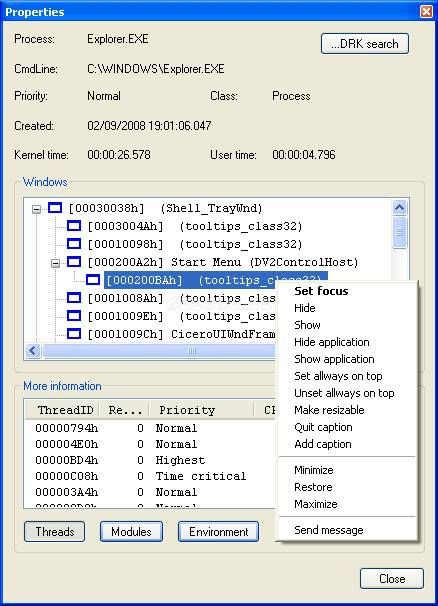Open the DRK search button

point(365,44)
